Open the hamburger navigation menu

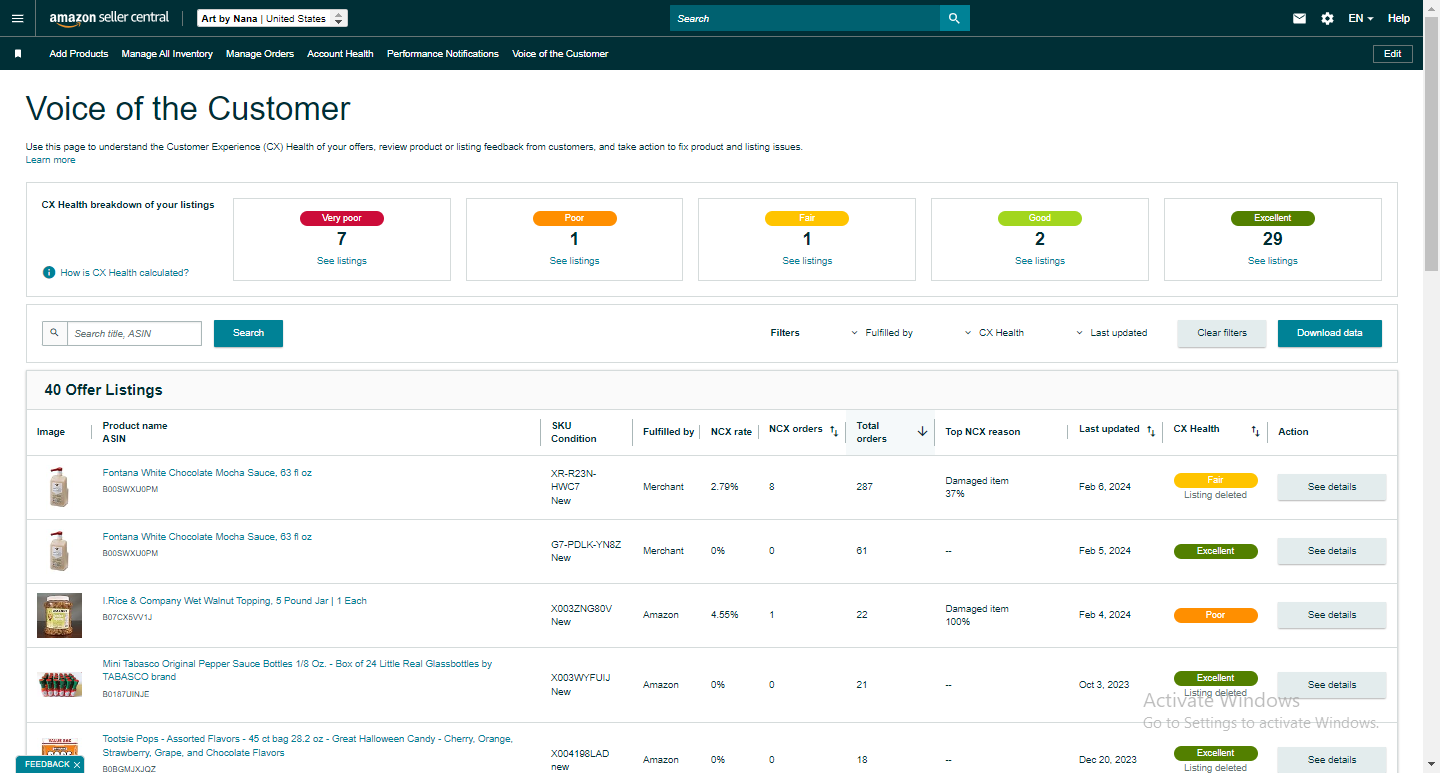click(17, 18)
